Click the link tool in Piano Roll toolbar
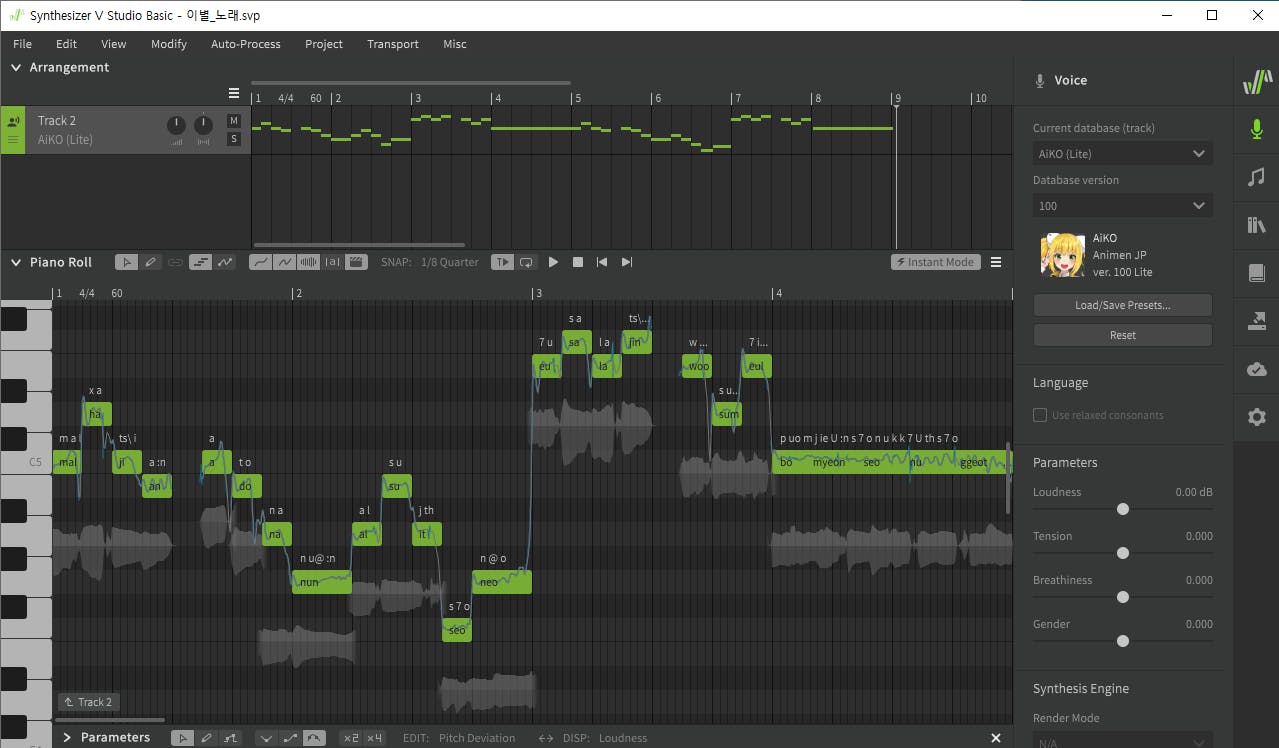 [x=175, y=262]
